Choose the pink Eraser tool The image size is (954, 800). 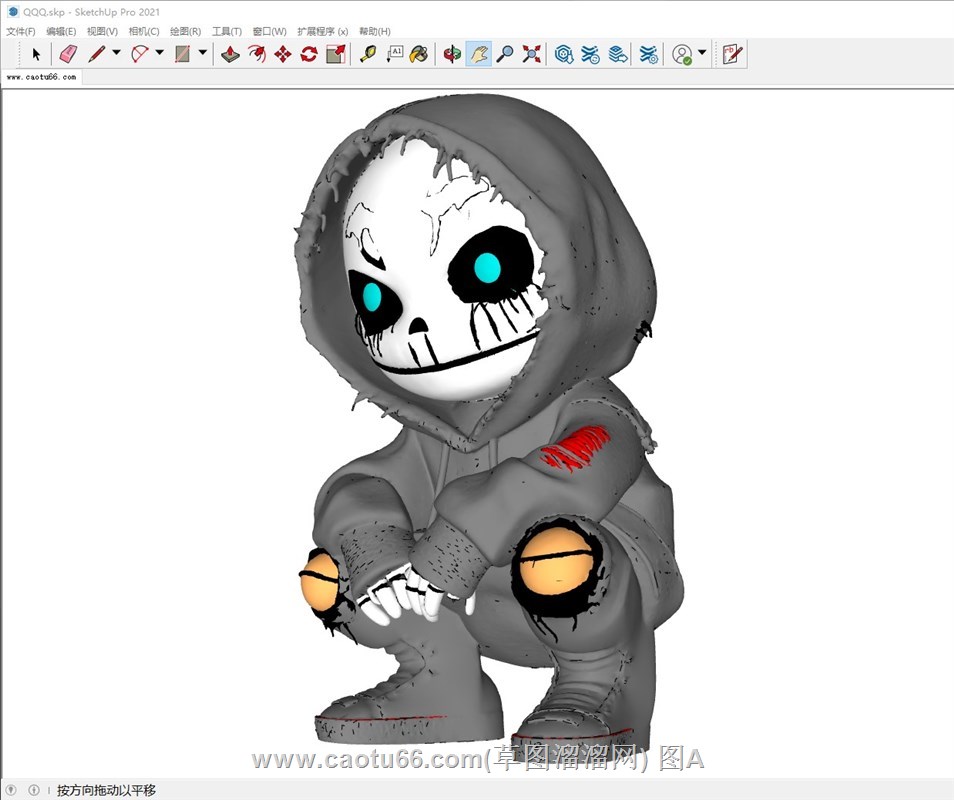67,54
